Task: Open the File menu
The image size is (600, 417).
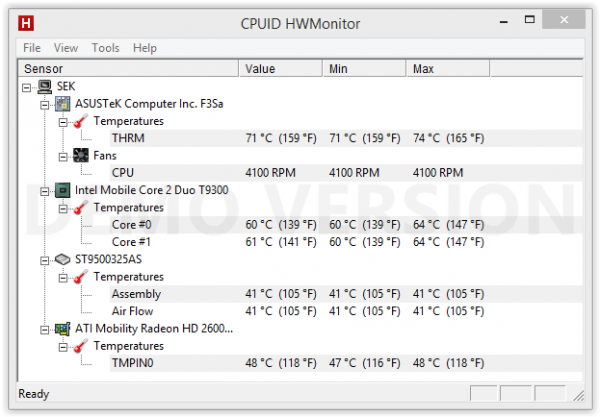Action: (32, 48)
